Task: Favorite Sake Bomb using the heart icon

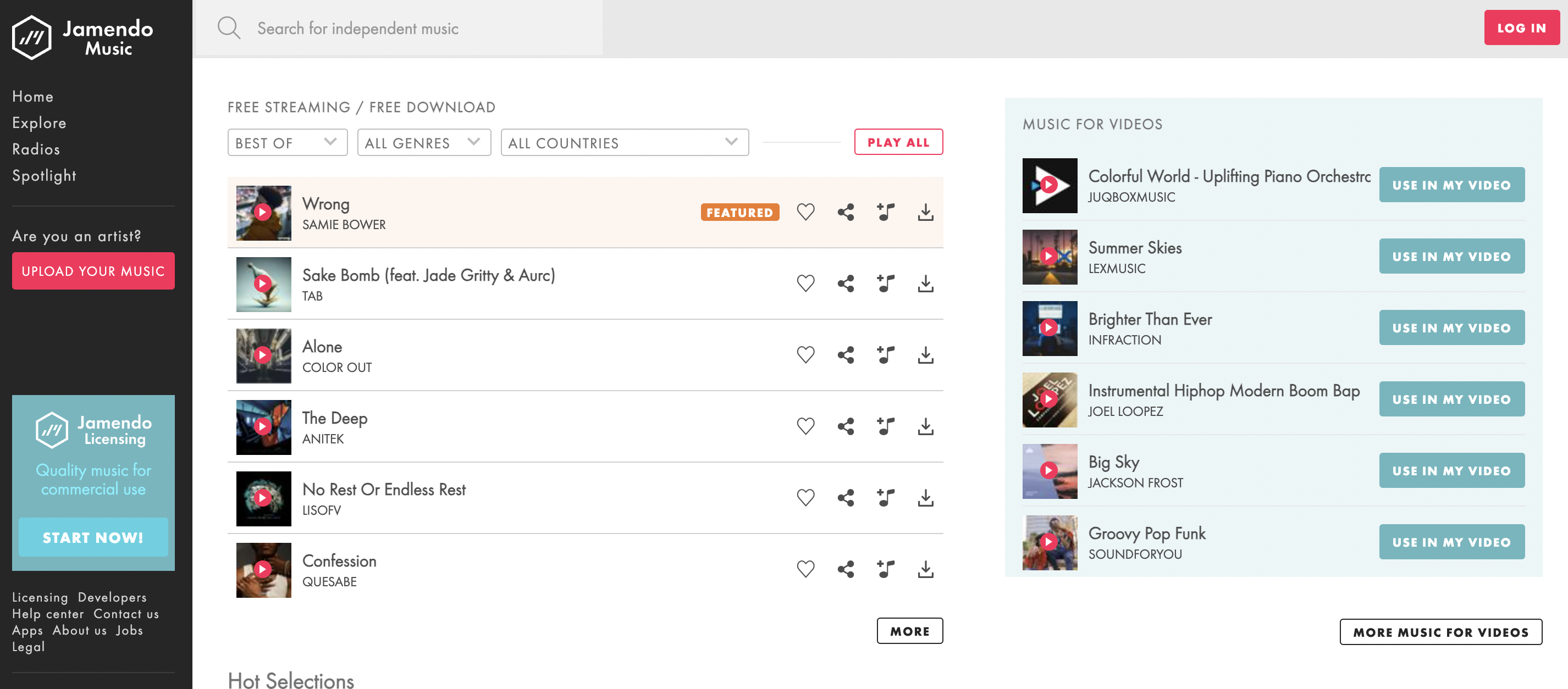Action: click(x=805, y=284)
